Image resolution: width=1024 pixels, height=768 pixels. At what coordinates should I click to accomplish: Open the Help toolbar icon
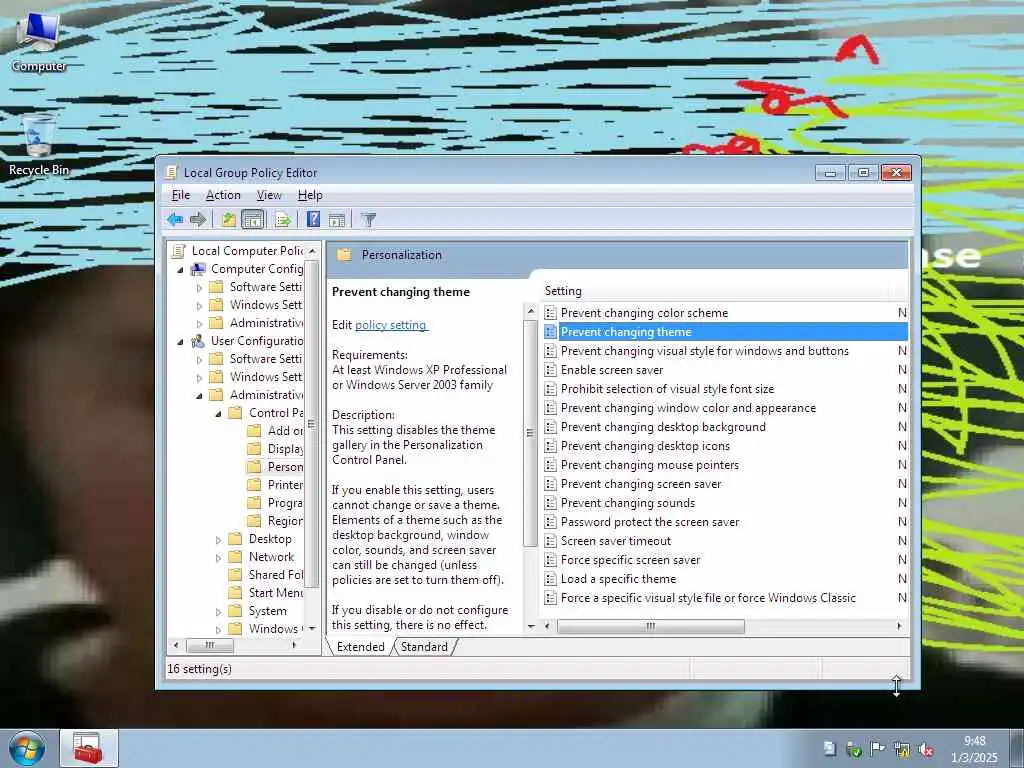tap(313, 219)
